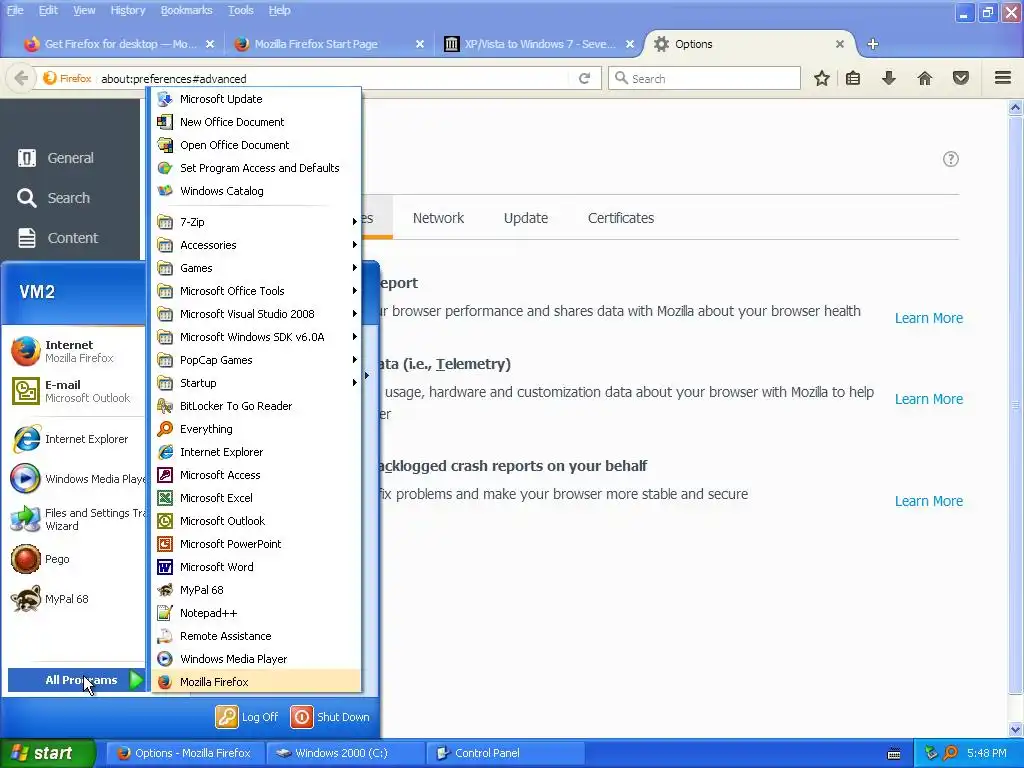Open the Bookmarks menu
The height and width of the screenshot is (768, 1024).
186,10
